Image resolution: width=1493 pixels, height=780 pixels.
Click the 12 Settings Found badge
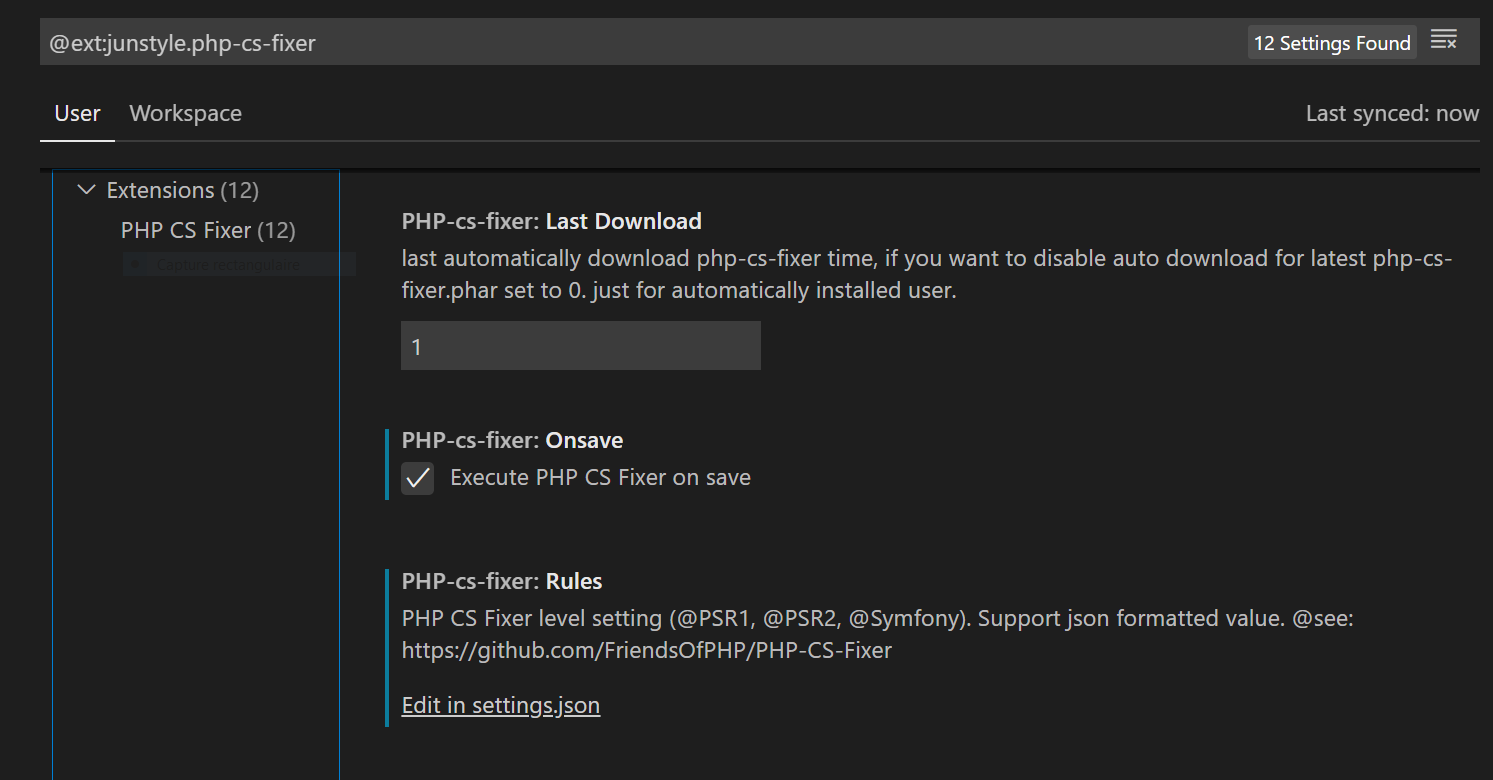click(x=1332, y=43)
